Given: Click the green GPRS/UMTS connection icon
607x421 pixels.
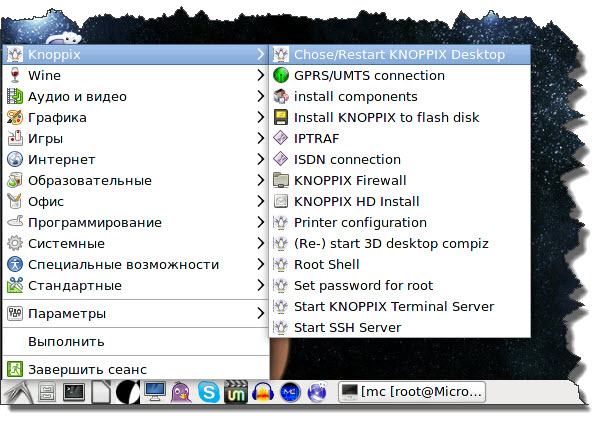Looking at the screenshot, I should pyautogui.click(x=281, y=75).
